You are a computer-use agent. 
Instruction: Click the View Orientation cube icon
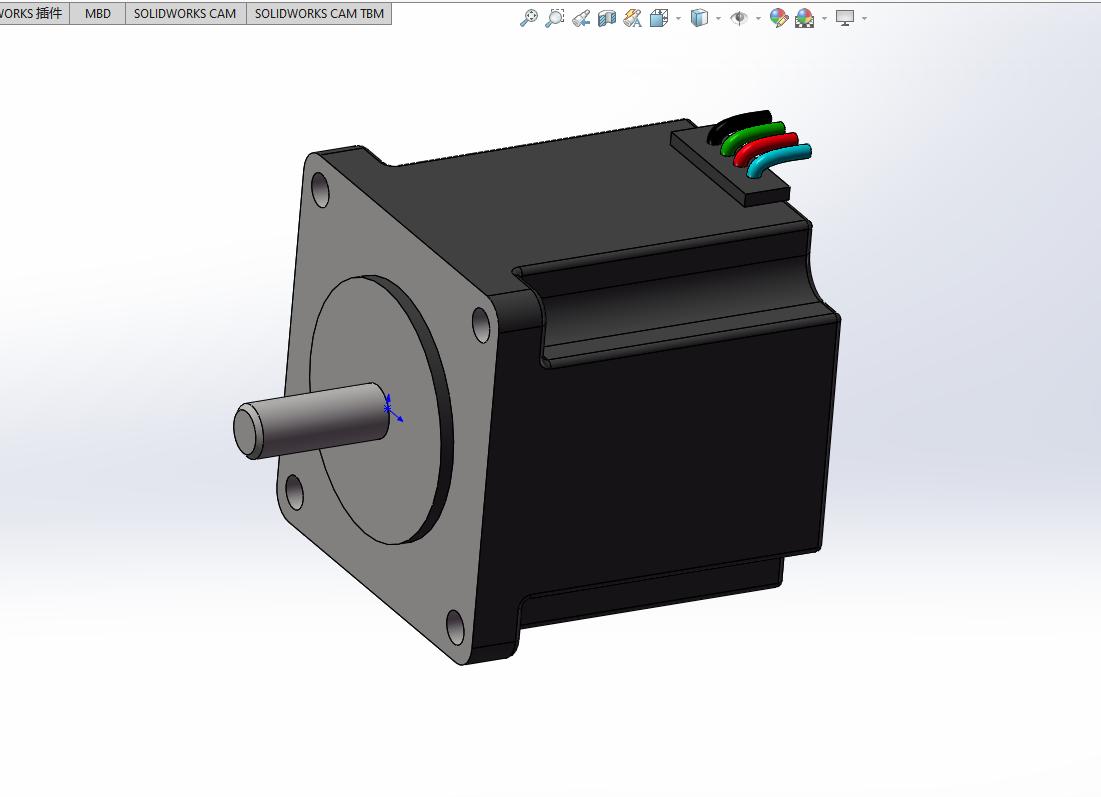pyautogui.click(x=659, y=18)
